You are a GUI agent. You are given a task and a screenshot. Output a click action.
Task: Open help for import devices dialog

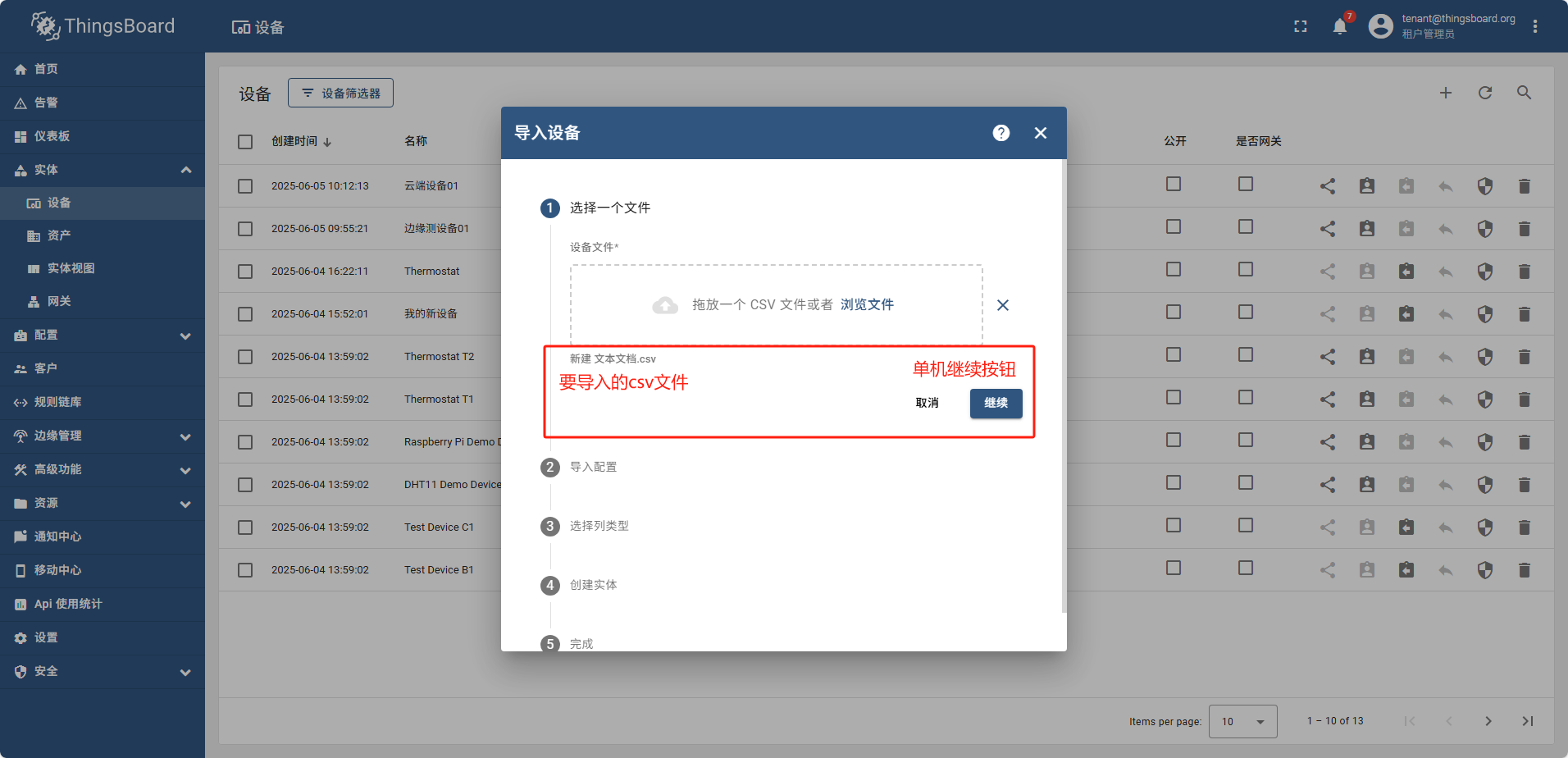point(1001,133)
